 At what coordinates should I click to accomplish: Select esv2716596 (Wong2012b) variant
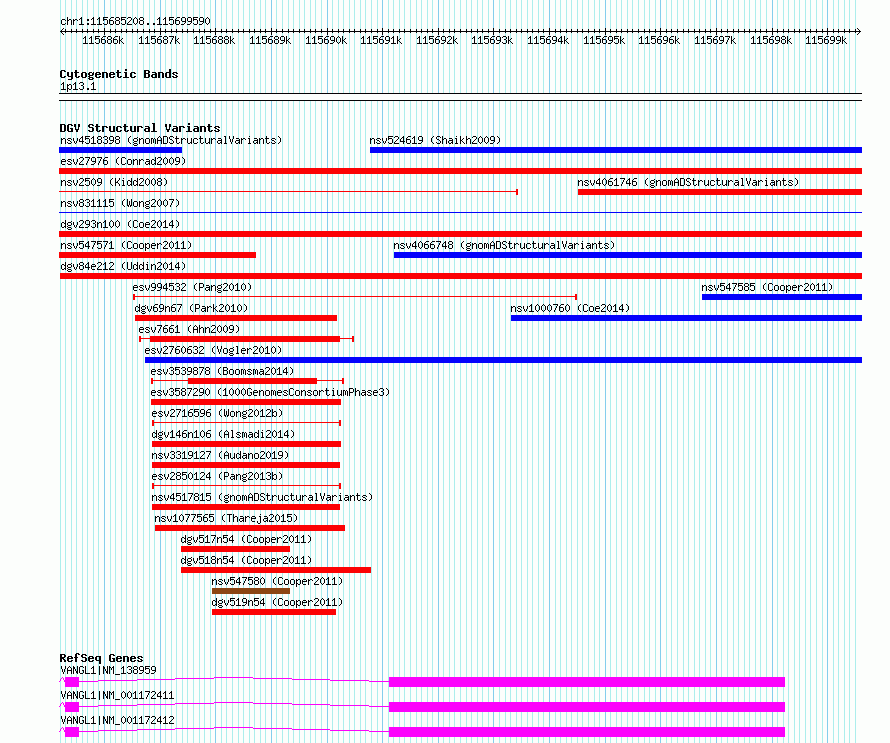point(246,423)
